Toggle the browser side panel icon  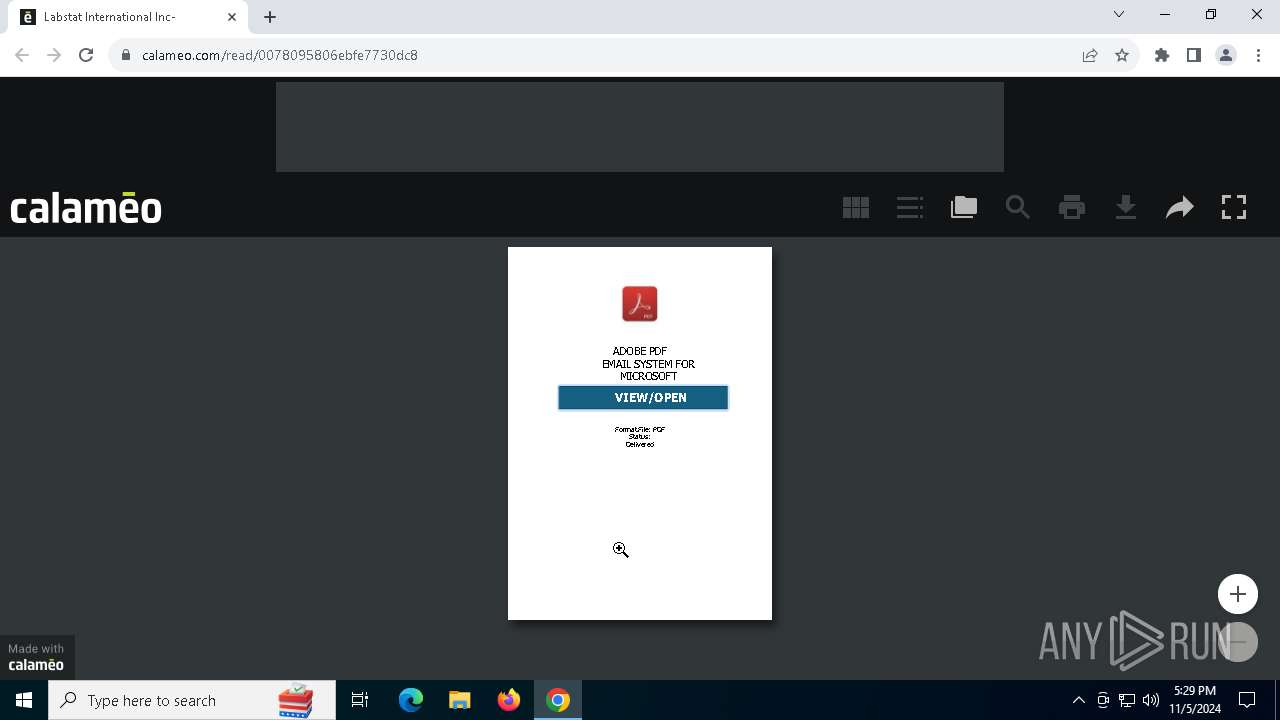1194,55
